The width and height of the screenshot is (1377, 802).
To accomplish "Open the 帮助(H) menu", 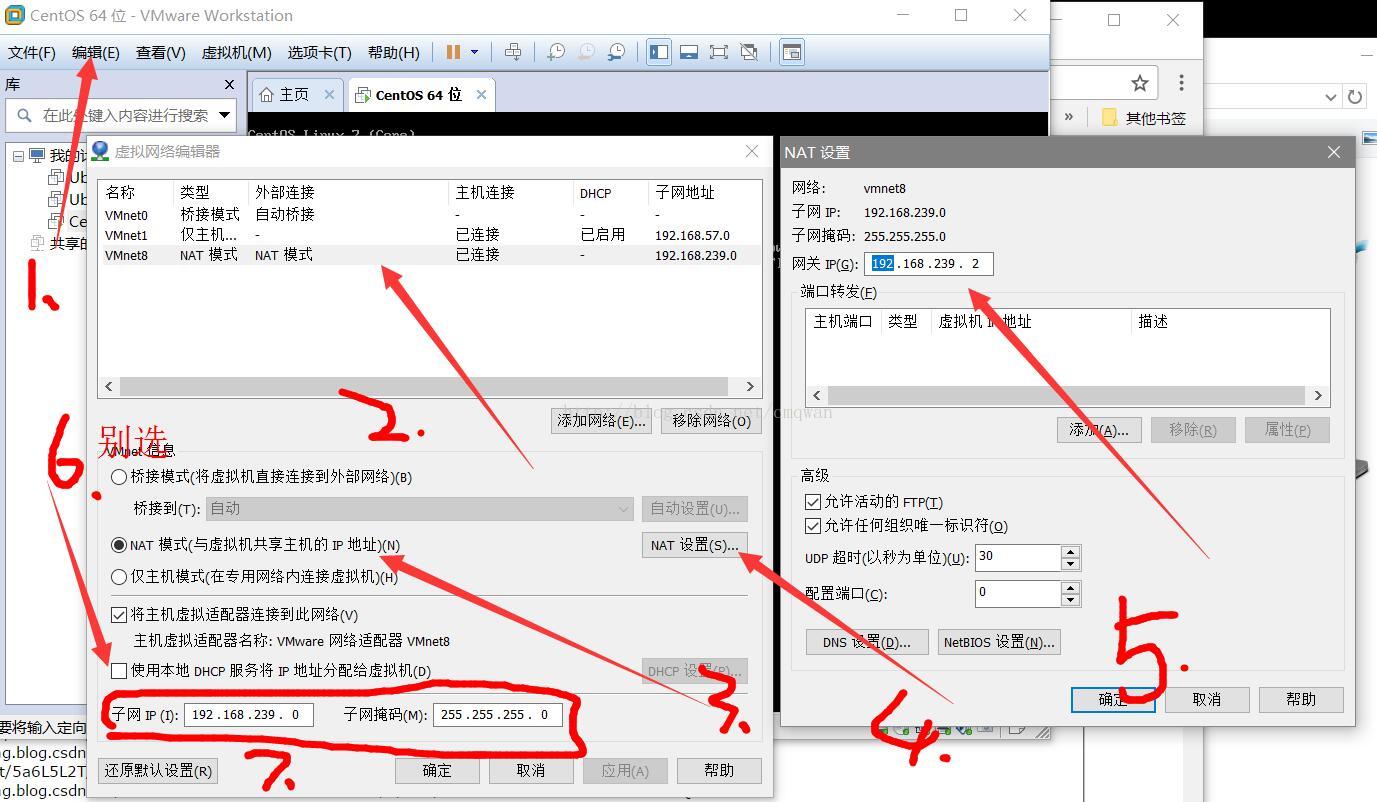I will click(394, 52).
